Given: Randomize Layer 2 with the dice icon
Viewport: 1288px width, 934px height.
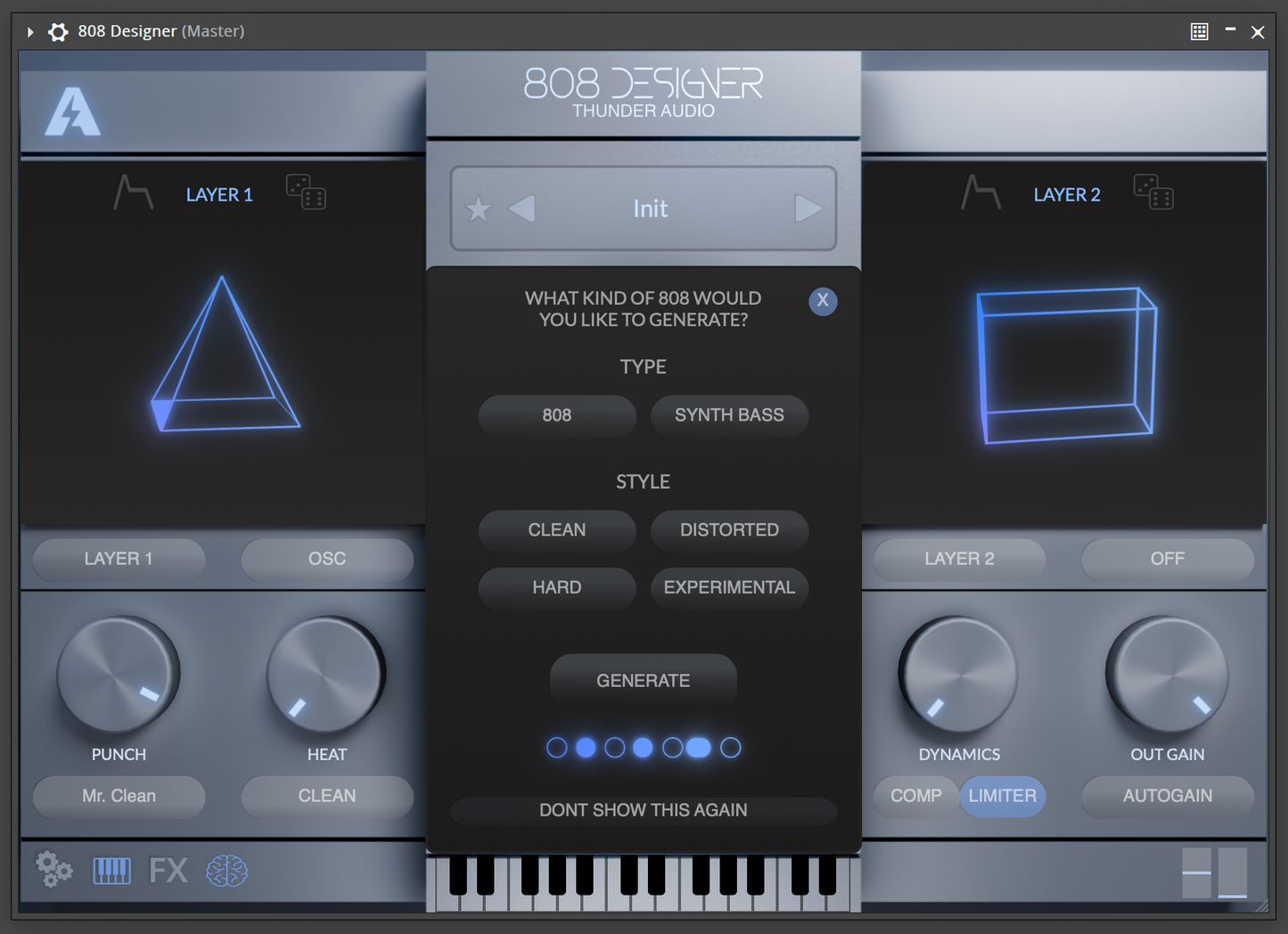Looking at the screenshot, I should (1153, 193).
